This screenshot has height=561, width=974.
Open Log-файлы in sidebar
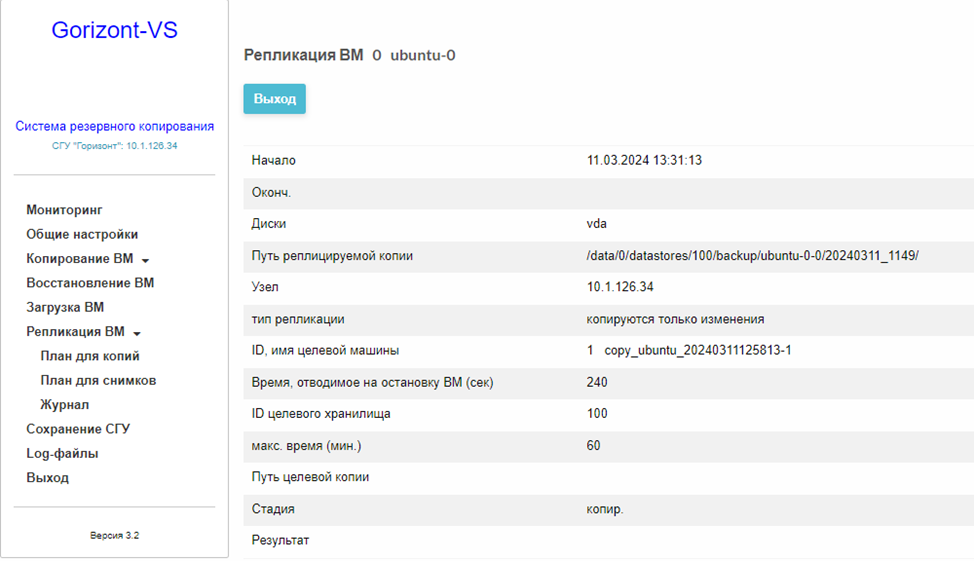tap(62, 454)
